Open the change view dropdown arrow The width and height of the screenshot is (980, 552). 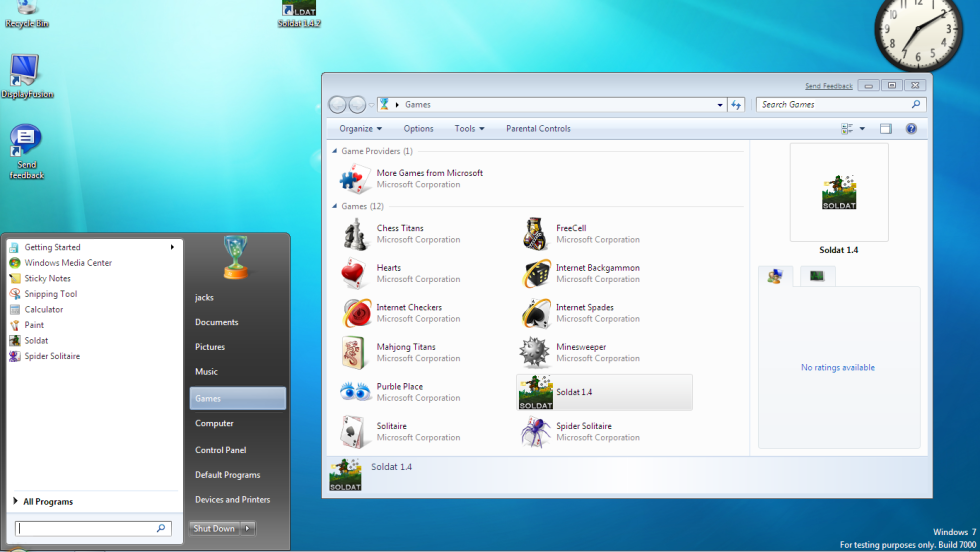pyautogui.click(x=862, y=129)
